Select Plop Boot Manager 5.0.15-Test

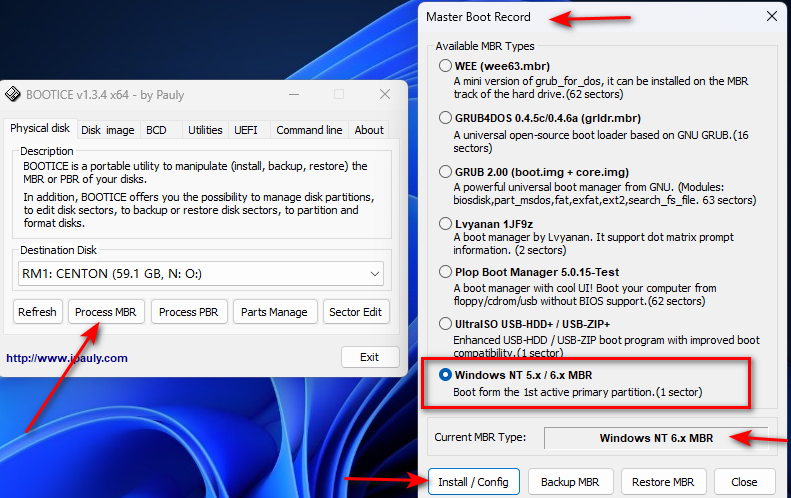pos(445,272)
